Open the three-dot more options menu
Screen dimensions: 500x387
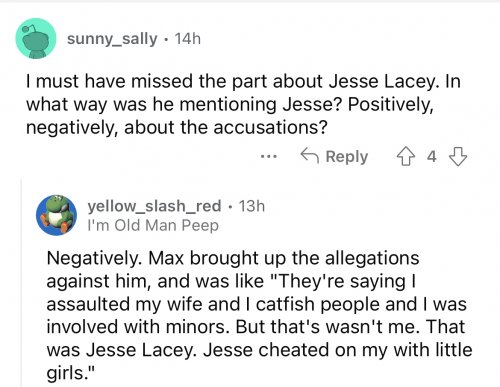tap(269, 156)
